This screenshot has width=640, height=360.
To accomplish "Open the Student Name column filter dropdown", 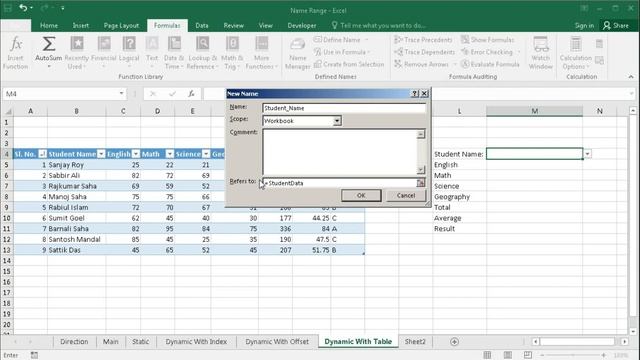I will pos(101,154).
